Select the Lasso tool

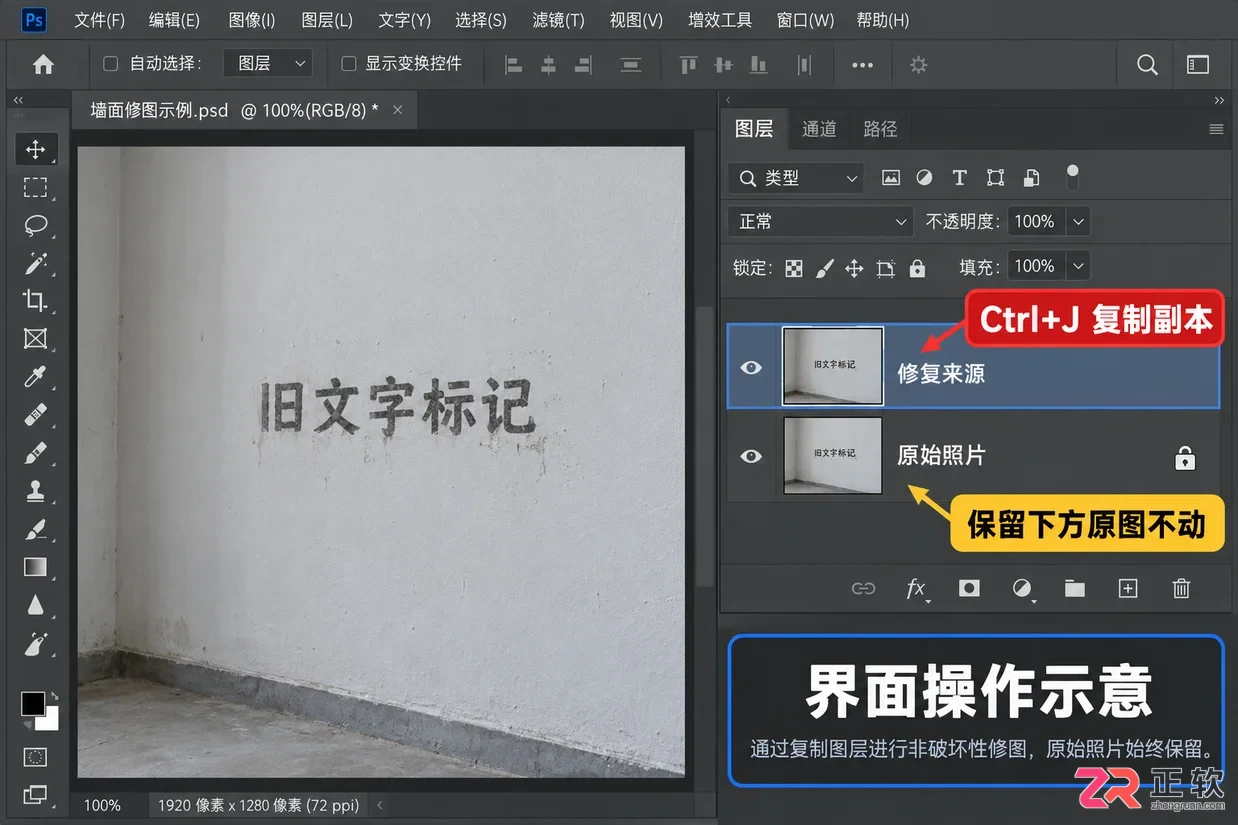pos(35,225)
